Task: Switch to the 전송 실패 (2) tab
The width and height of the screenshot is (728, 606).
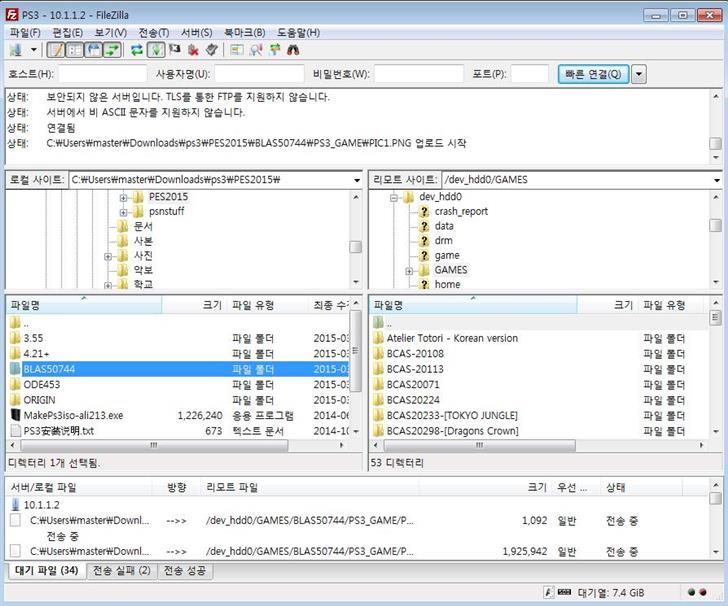Action: point(121,570)
